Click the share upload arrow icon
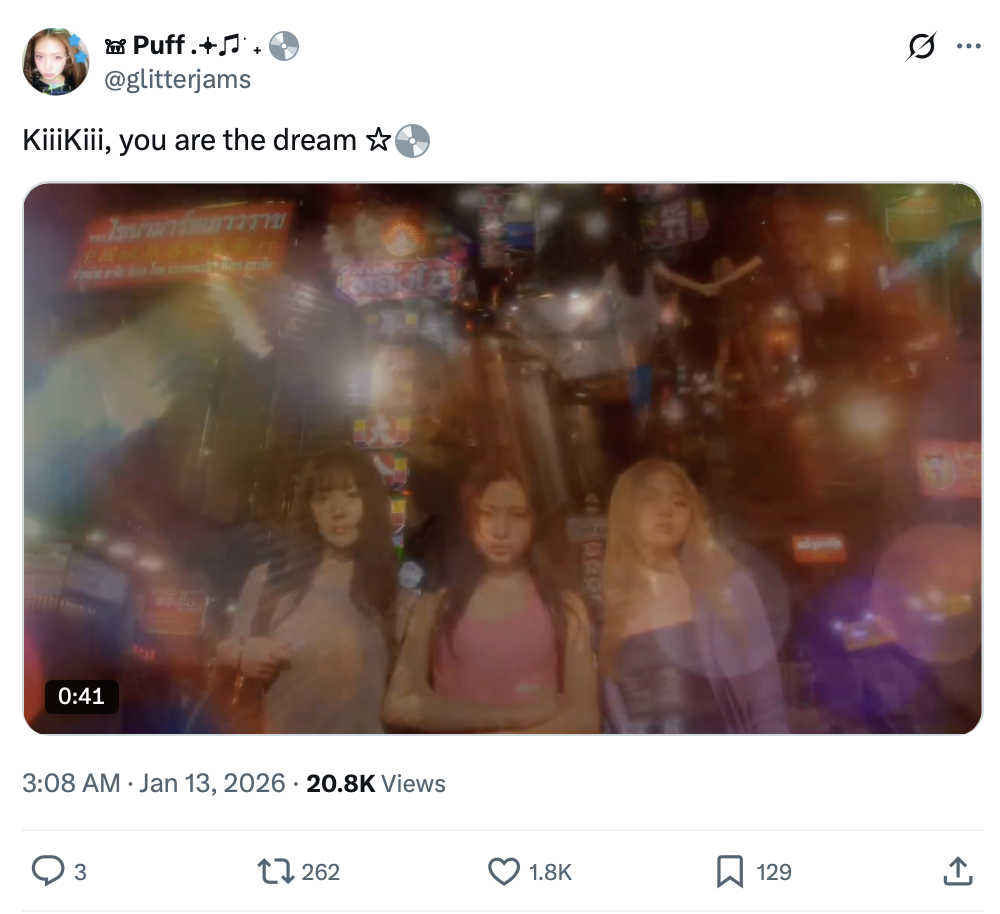Screen dimensions: 1000x914 tap(957, 871)
